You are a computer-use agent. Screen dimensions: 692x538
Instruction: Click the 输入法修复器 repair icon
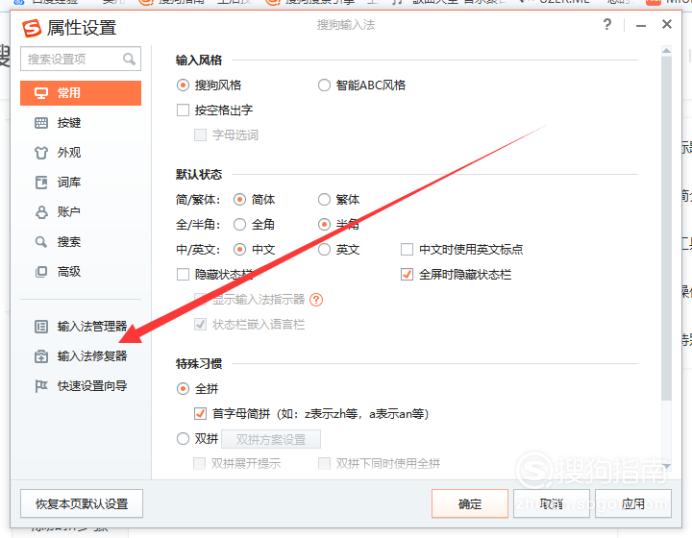tap(41, 356)
